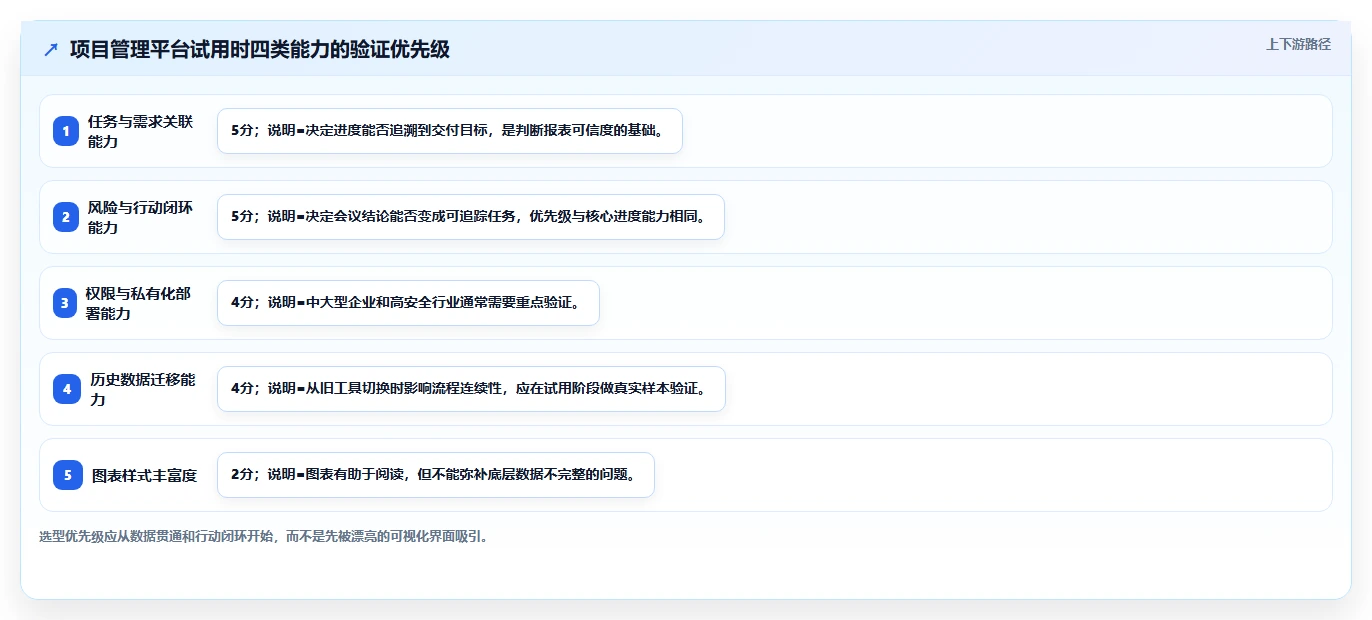
Task: Click the 上下游路径 label in the header
Action: click(x=1298, y=44)
